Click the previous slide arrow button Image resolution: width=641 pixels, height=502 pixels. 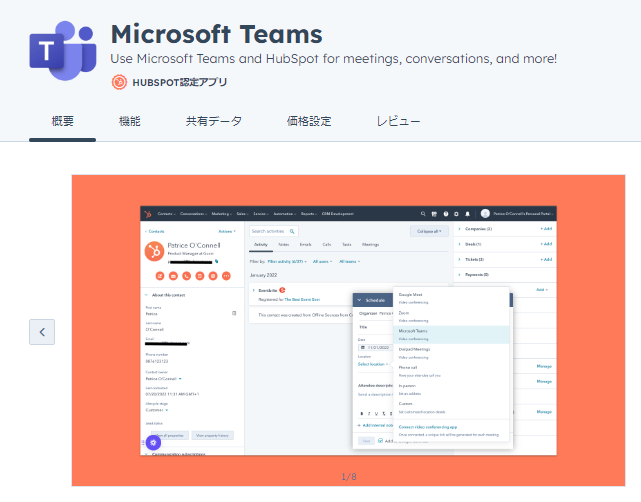(x=42, y=332)
